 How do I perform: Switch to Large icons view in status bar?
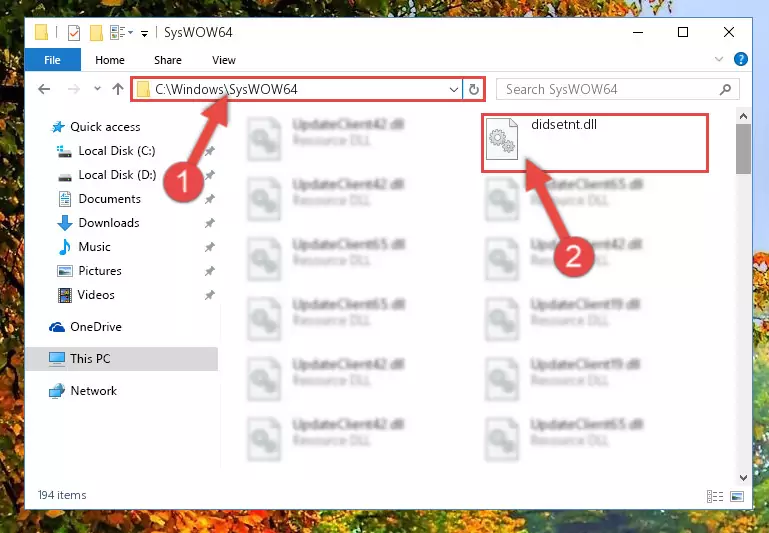(x=737, y=496)
